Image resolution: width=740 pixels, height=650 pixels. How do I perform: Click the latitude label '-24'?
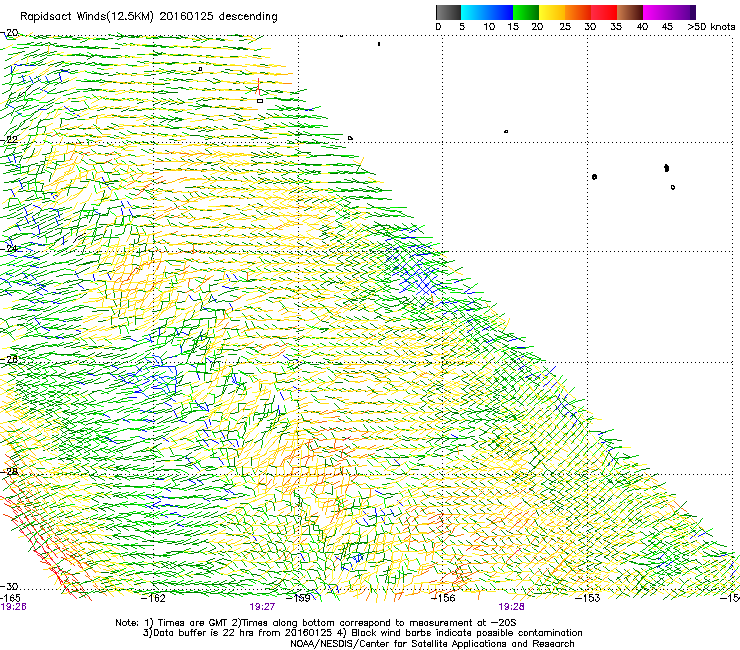coord(9,248)
